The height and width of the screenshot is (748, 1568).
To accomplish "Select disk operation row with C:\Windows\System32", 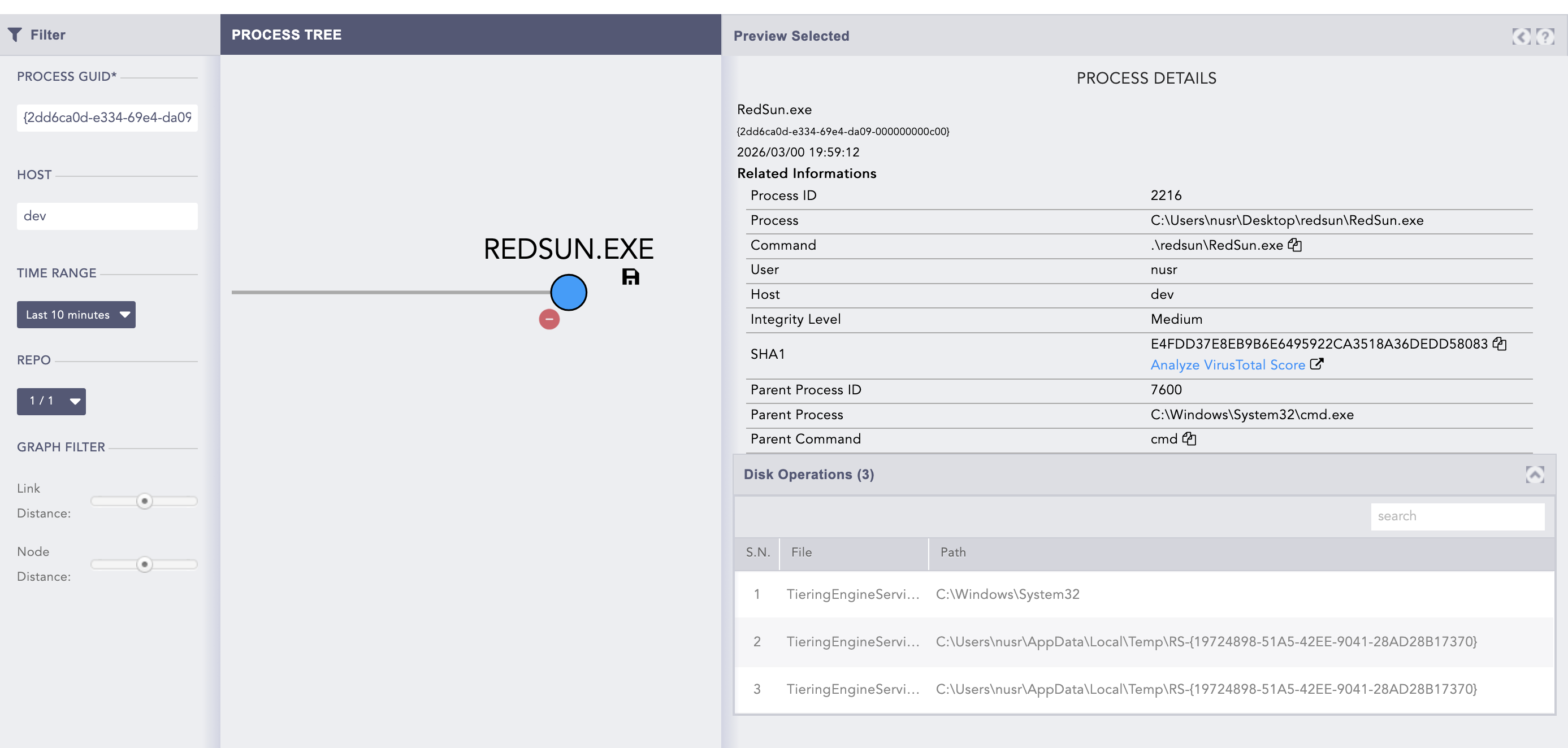I will point(1007,594).
